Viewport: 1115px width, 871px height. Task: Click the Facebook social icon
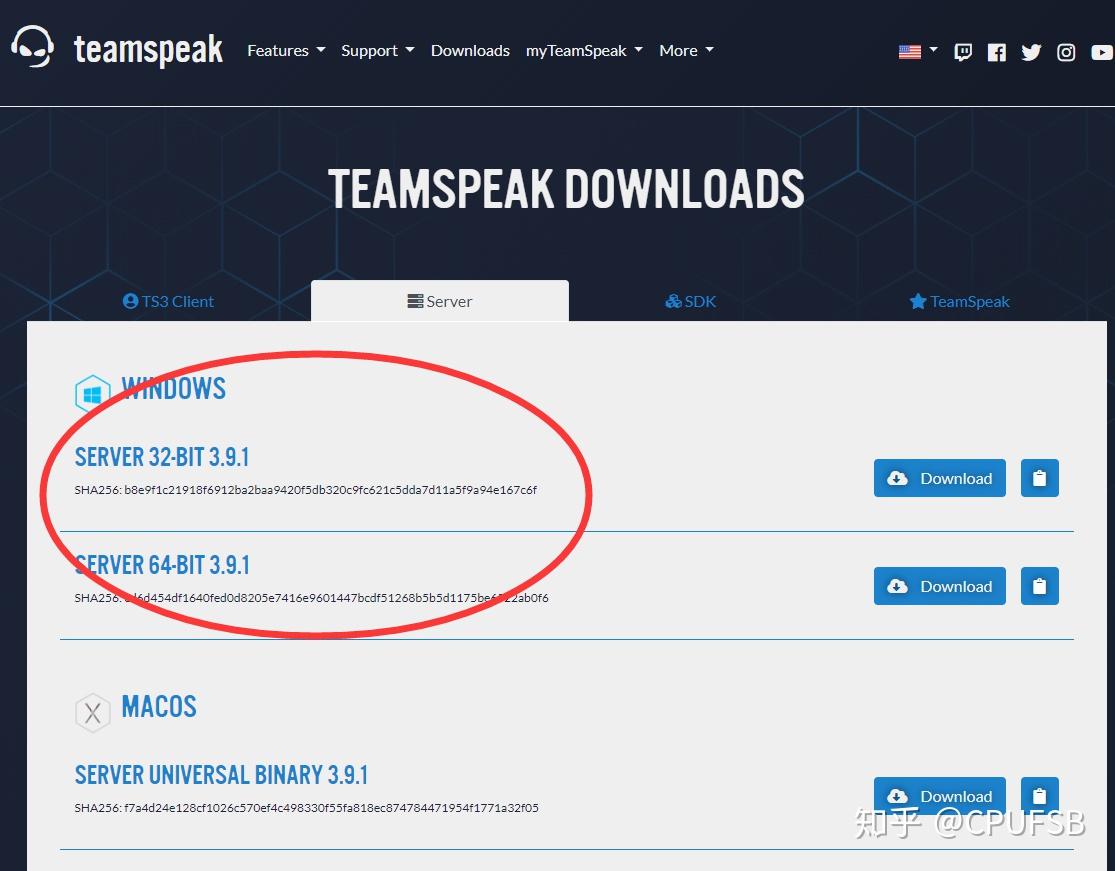tap(996, 51)
